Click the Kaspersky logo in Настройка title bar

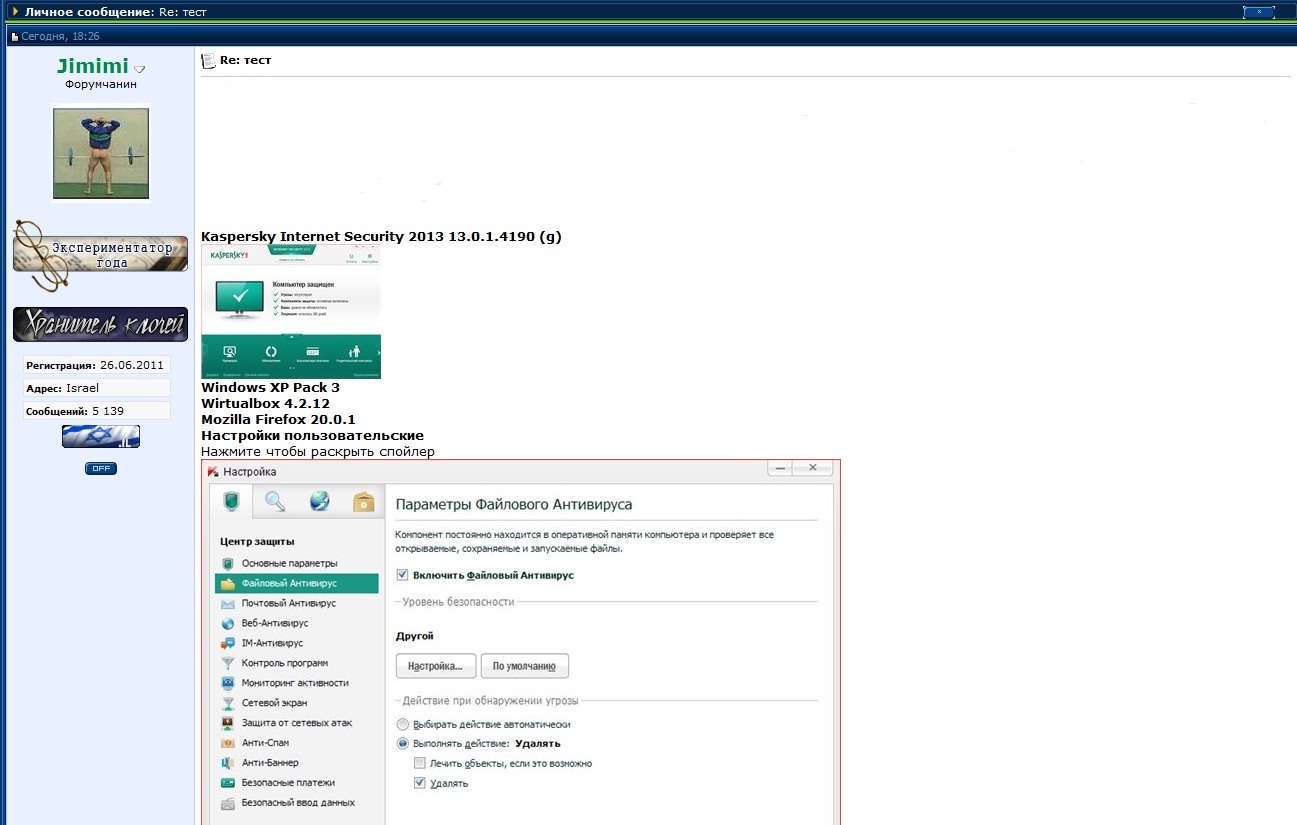tap(213, 471)
